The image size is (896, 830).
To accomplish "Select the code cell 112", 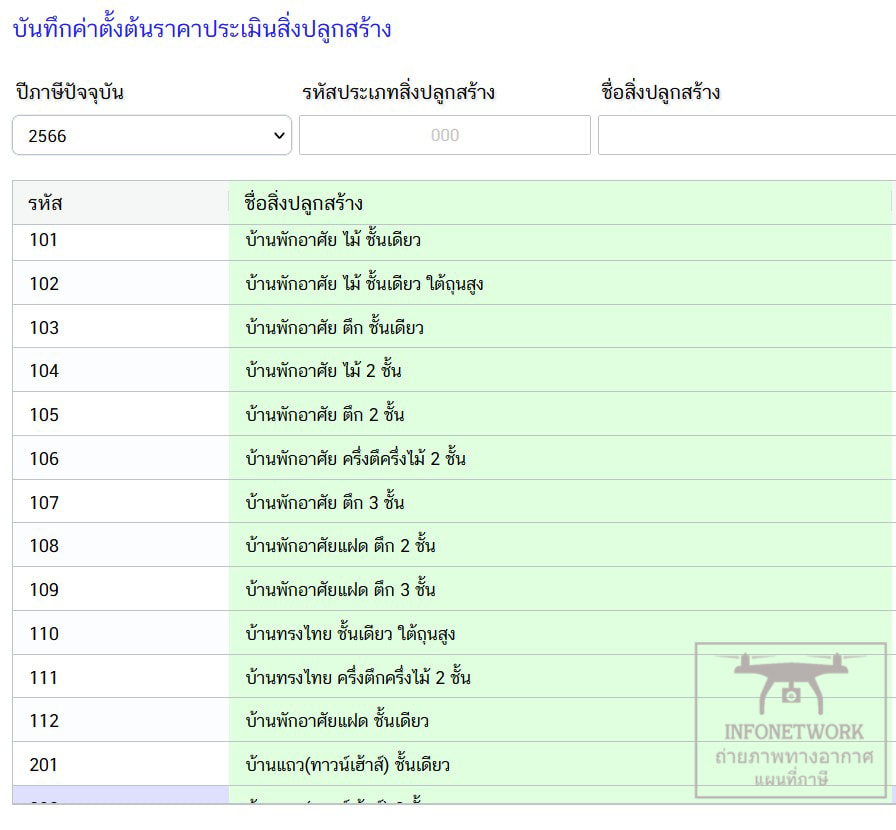I will [121, 720].
